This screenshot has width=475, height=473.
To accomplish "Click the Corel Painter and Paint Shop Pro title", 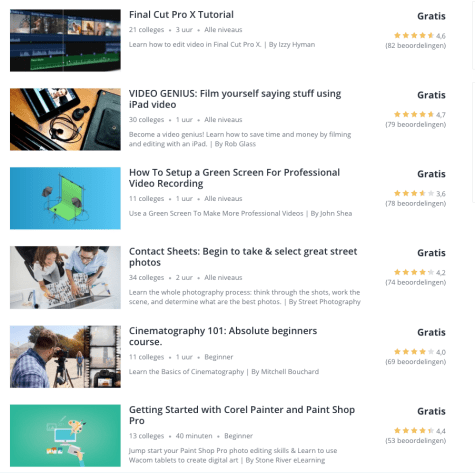I will 242,415.
